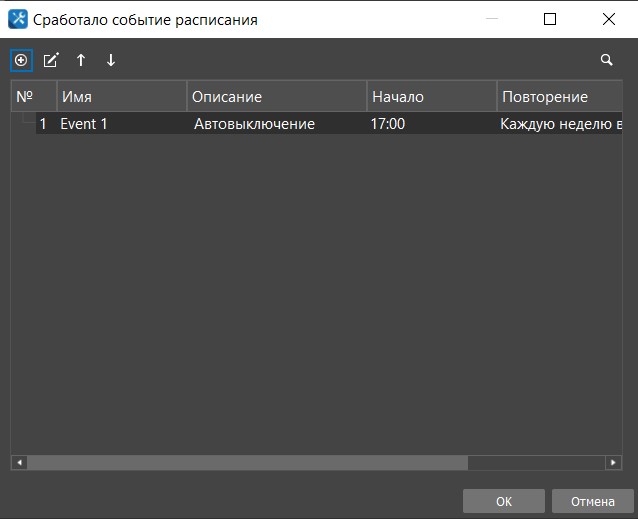The height and width of the screenshot is (519, 638).
Task: Click the Повторение column header
Action: 559,97
